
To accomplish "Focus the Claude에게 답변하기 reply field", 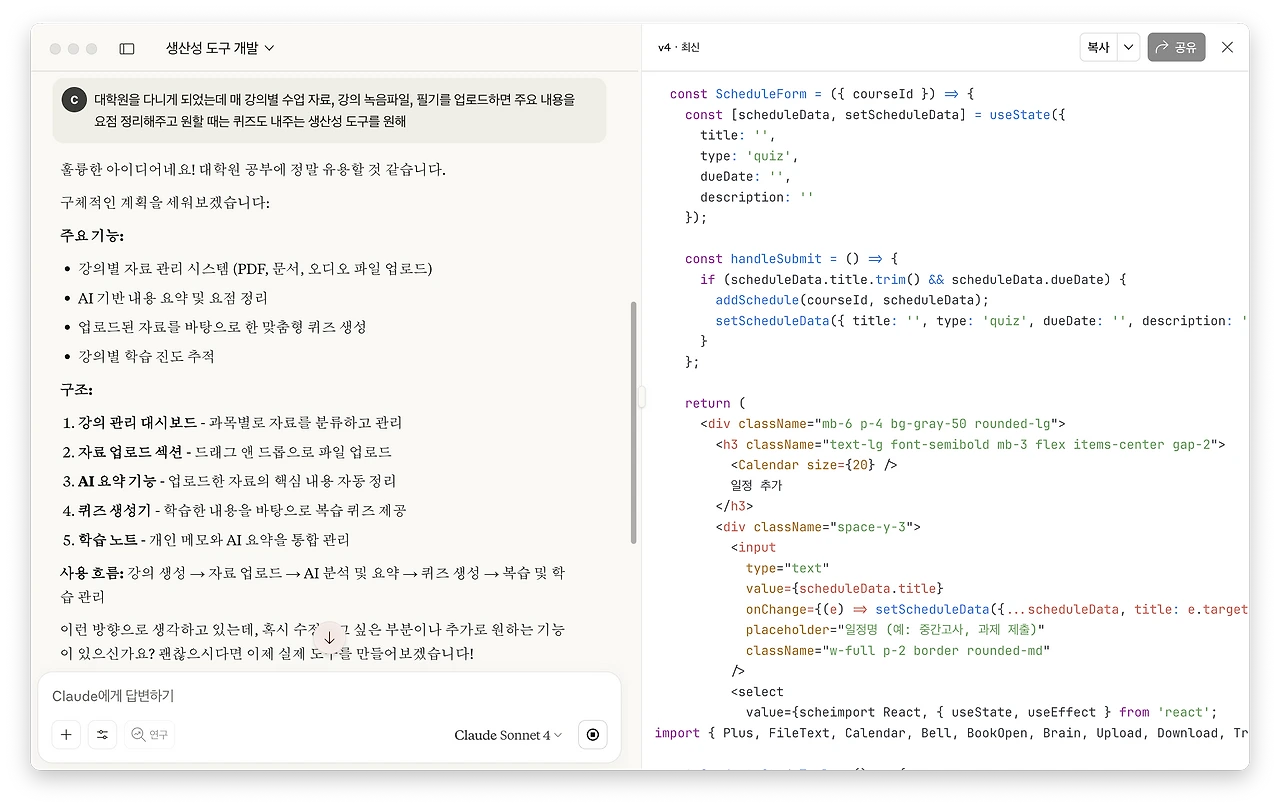I will click(329, 696).
